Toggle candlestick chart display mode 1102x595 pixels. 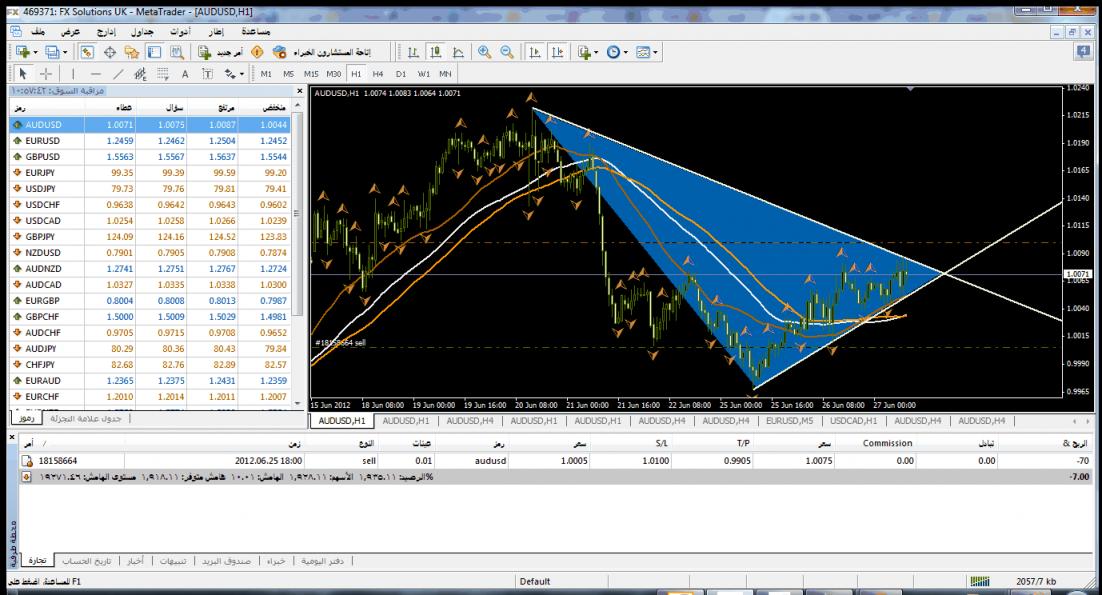[x=436, y=51]
